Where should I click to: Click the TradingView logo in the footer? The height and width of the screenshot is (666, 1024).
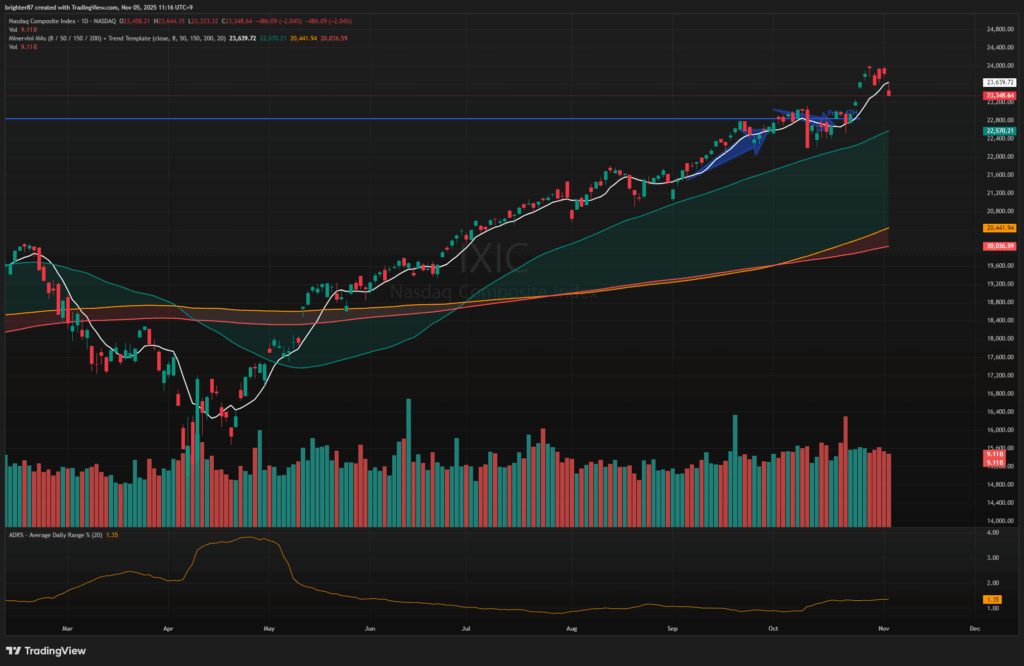[49, 649]
